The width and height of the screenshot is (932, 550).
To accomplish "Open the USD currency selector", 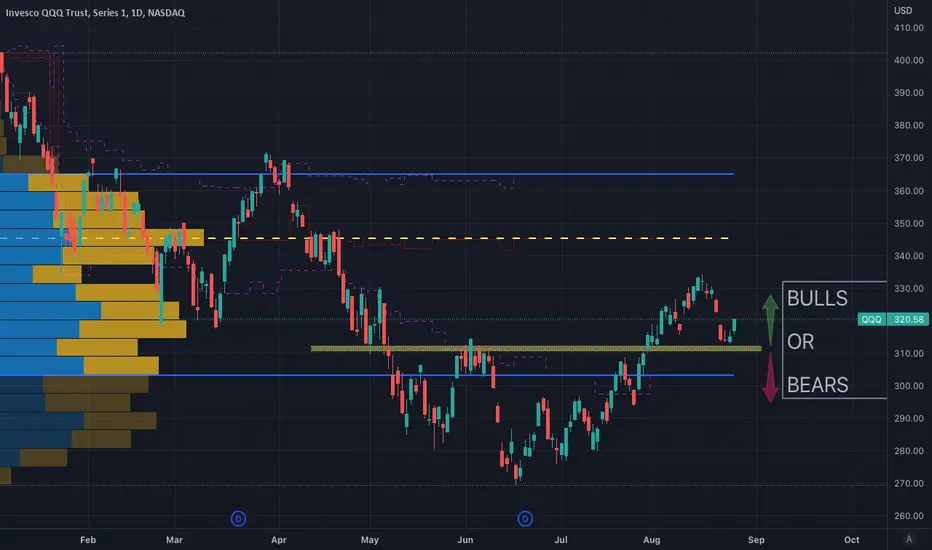I will pos(903,10).
